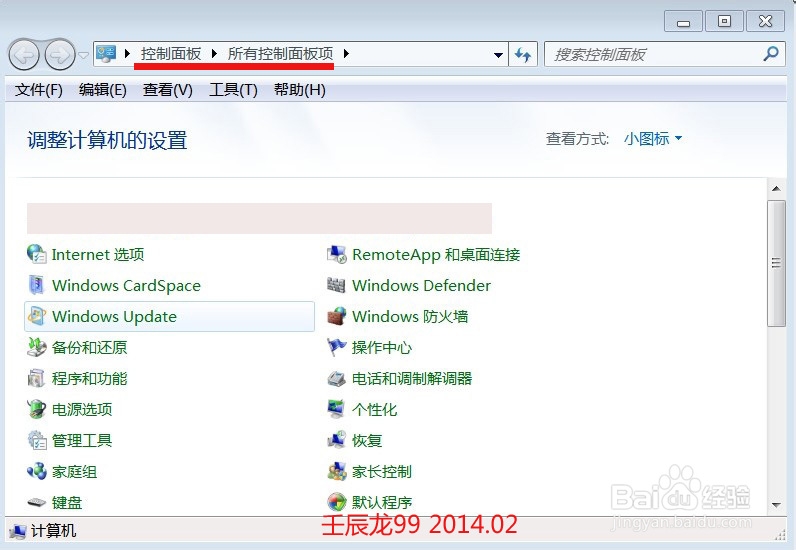Expand arrow after 控制面板 breadcrumb
This screenshot has width=796, height=550.
pyautogui.click(x=214, y=53)
